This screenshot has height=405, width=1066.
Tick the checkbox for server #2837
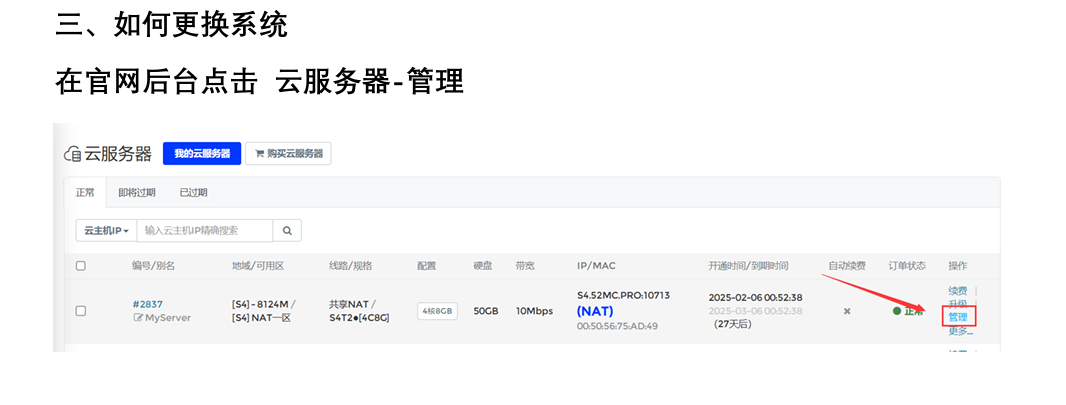click(x=80, y=311)
